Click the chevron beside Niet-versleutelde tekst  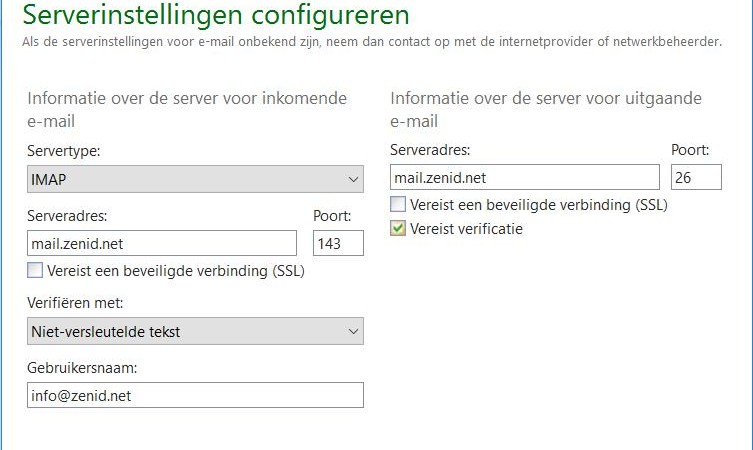(353, 331)
